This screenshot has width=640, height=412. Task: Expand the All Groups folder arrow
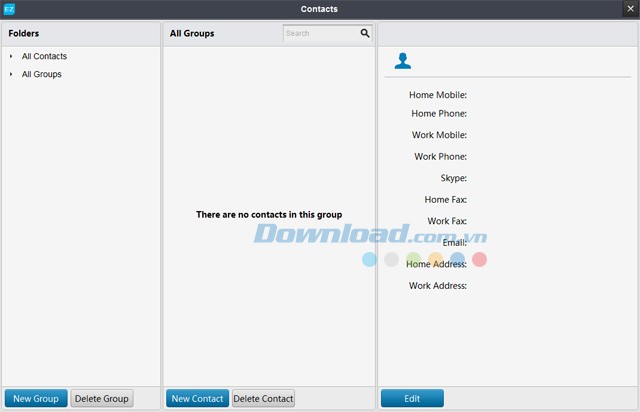[x=11, y=75]
